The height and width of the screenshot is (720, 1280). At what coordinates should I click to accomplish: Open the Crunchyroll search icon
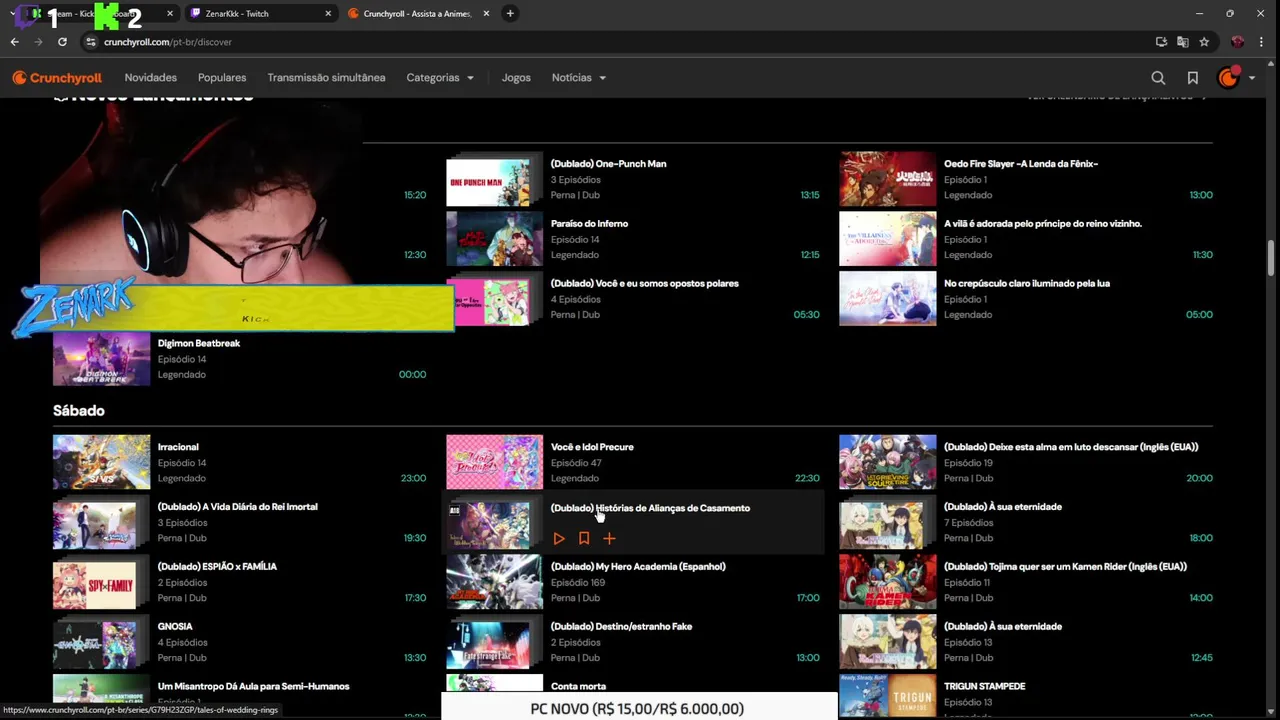click(1158, 78)
